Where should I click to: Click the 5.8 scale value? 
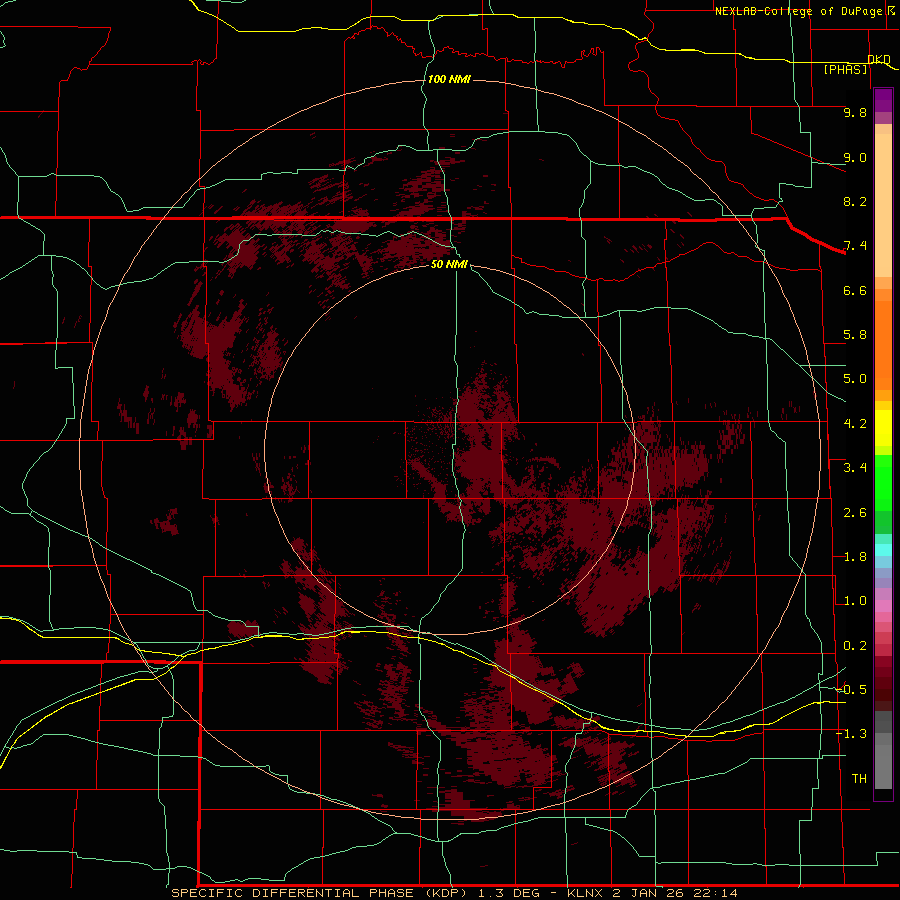[855, 335]
